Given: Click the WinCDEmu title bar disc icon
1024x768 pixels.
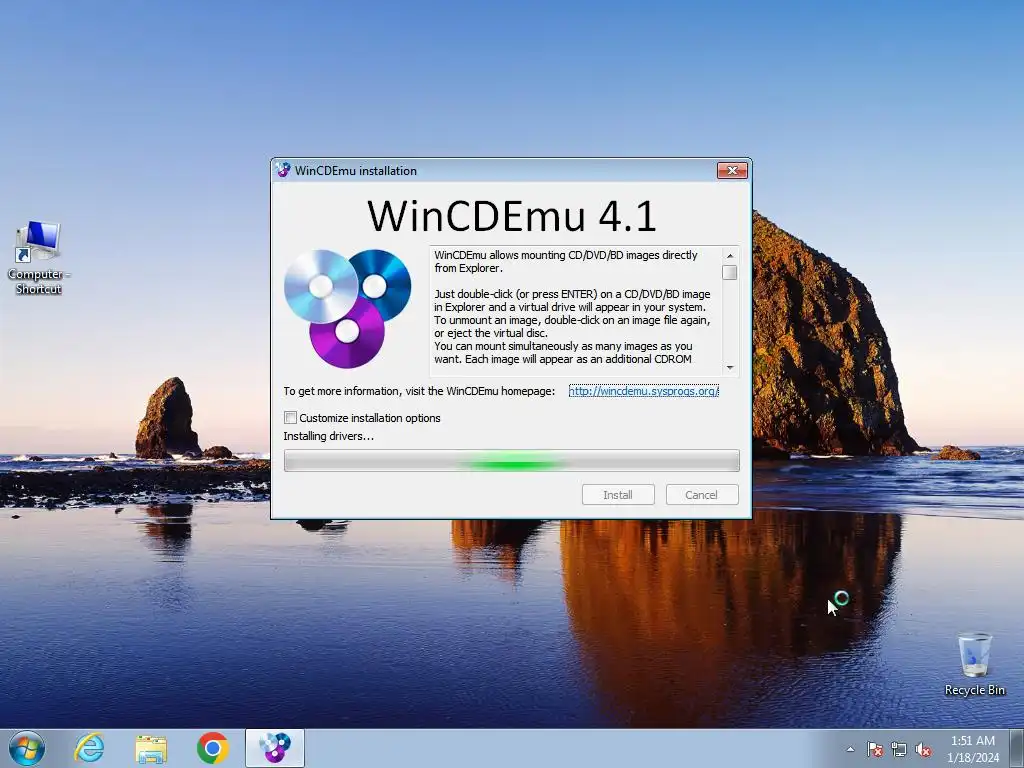Looking at the screenshot, I should click(283, 170).
